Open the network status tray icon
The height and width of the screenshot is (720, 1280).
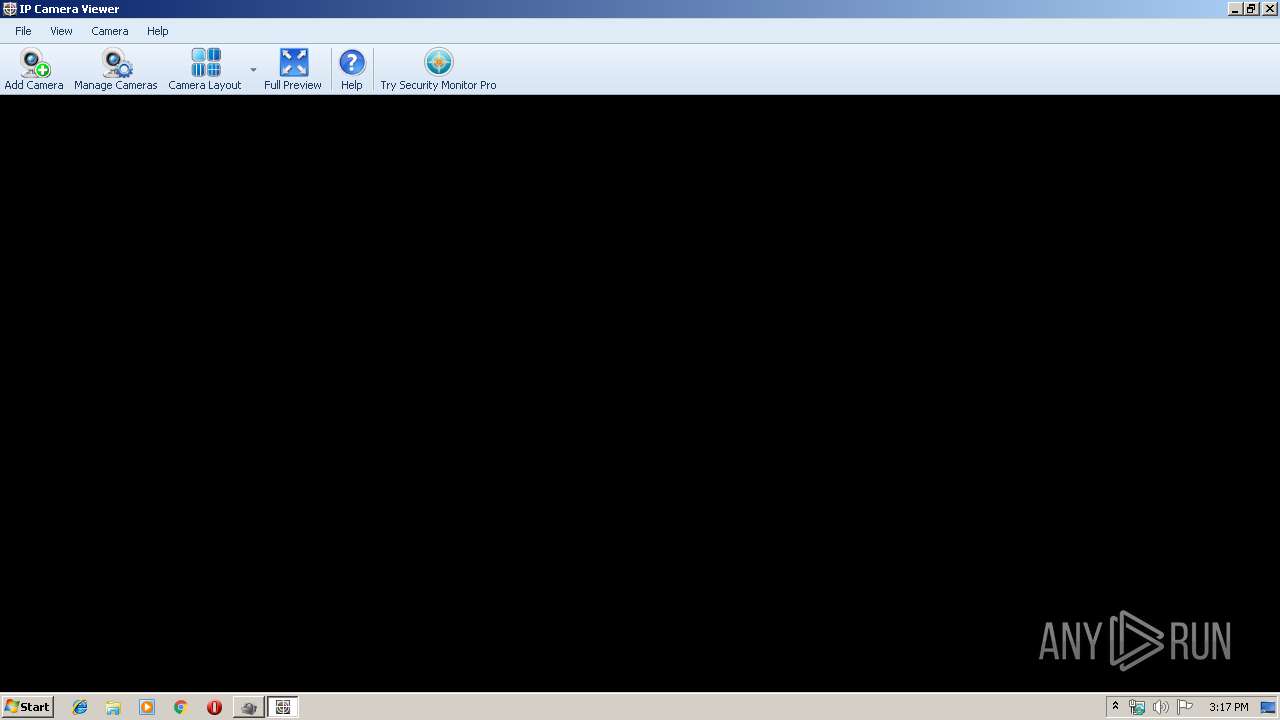click(x=1137, y=707)
